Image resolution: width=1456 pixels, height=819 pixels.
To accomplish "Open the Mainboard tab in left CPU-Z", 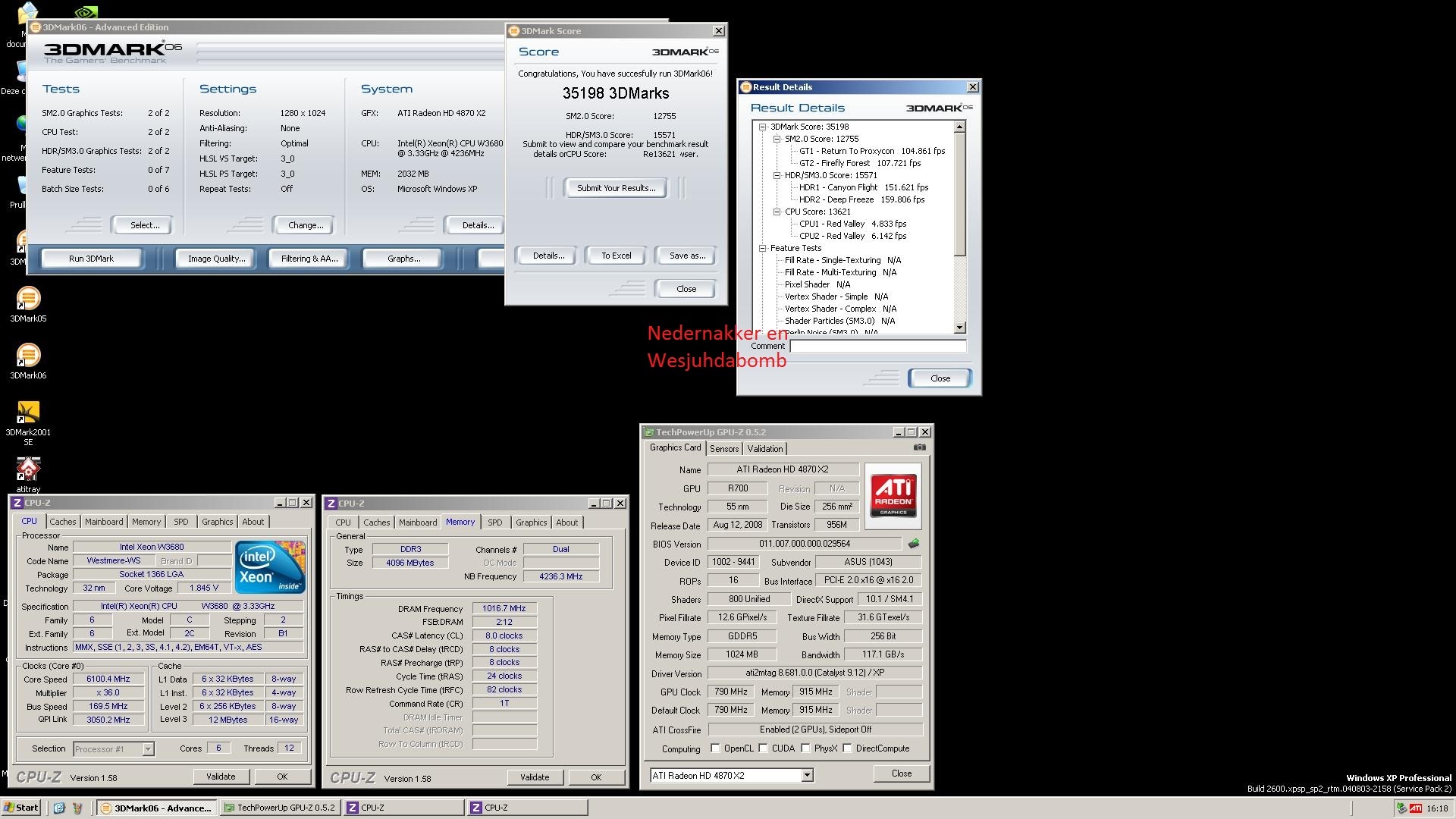I will [x=104, y=522].
